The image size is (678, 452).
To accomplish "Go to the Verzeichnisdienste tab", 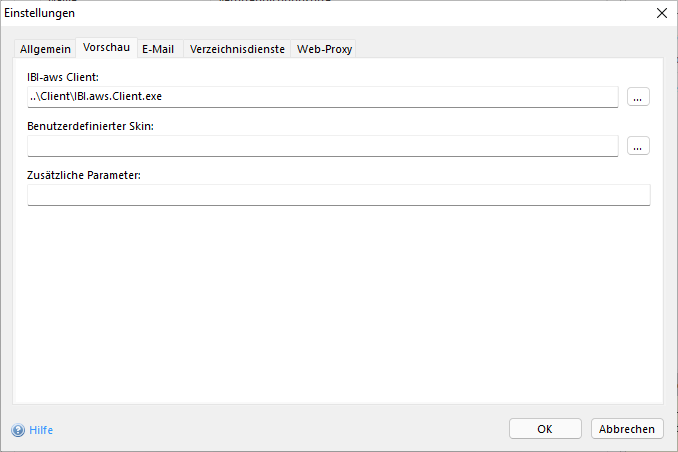I will (x=238, y=49).
